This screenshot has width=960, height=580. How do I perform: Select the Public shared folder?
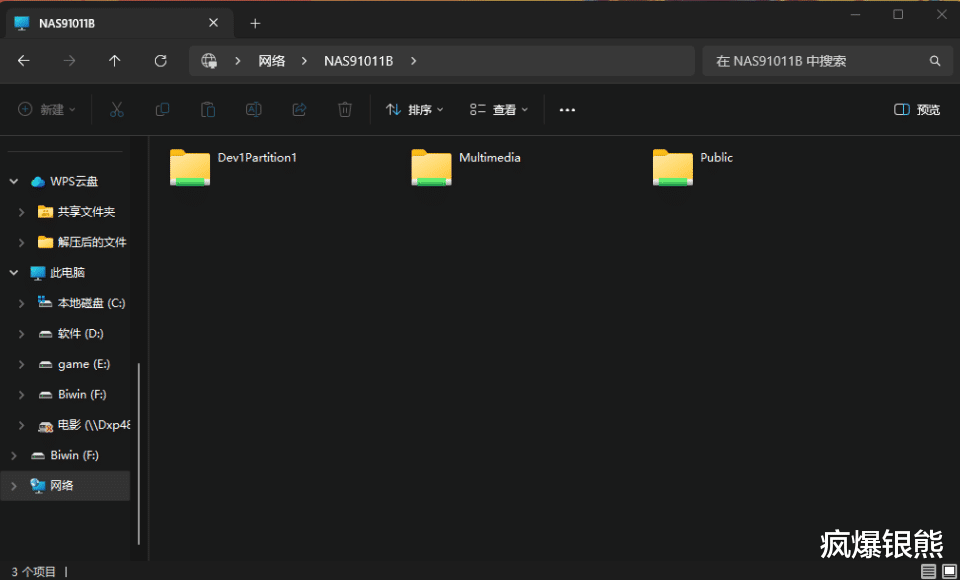pyautogui.click(x=673, y=167)
